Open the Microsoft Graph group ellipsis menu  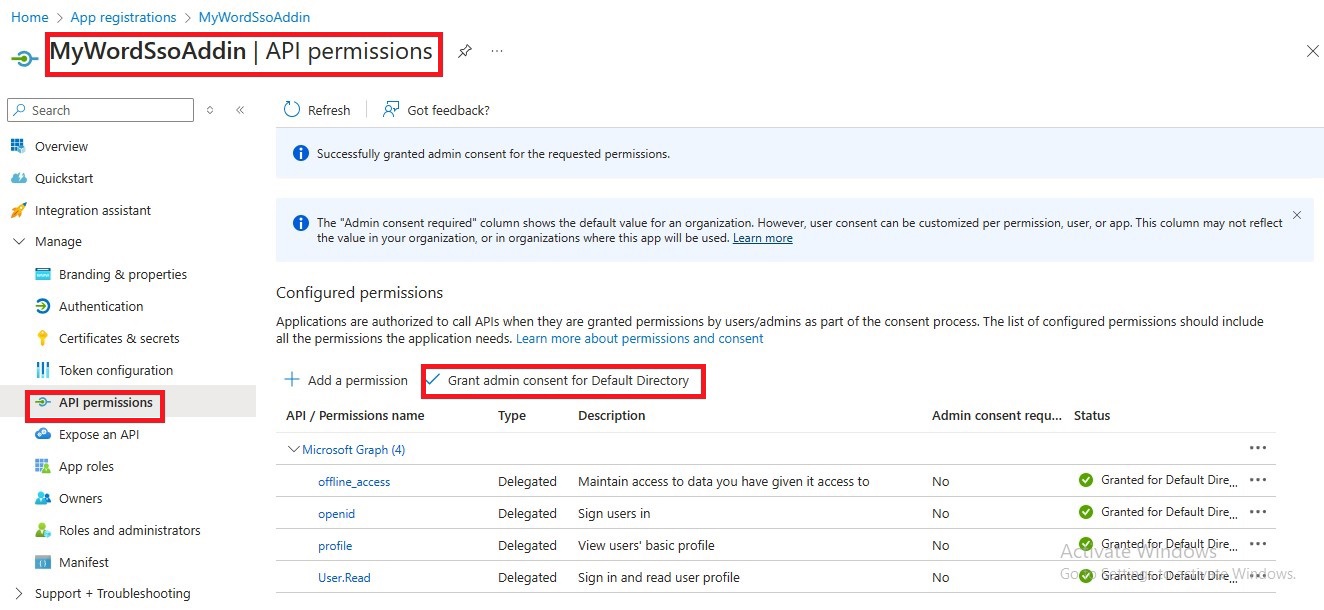point(1258,448)
